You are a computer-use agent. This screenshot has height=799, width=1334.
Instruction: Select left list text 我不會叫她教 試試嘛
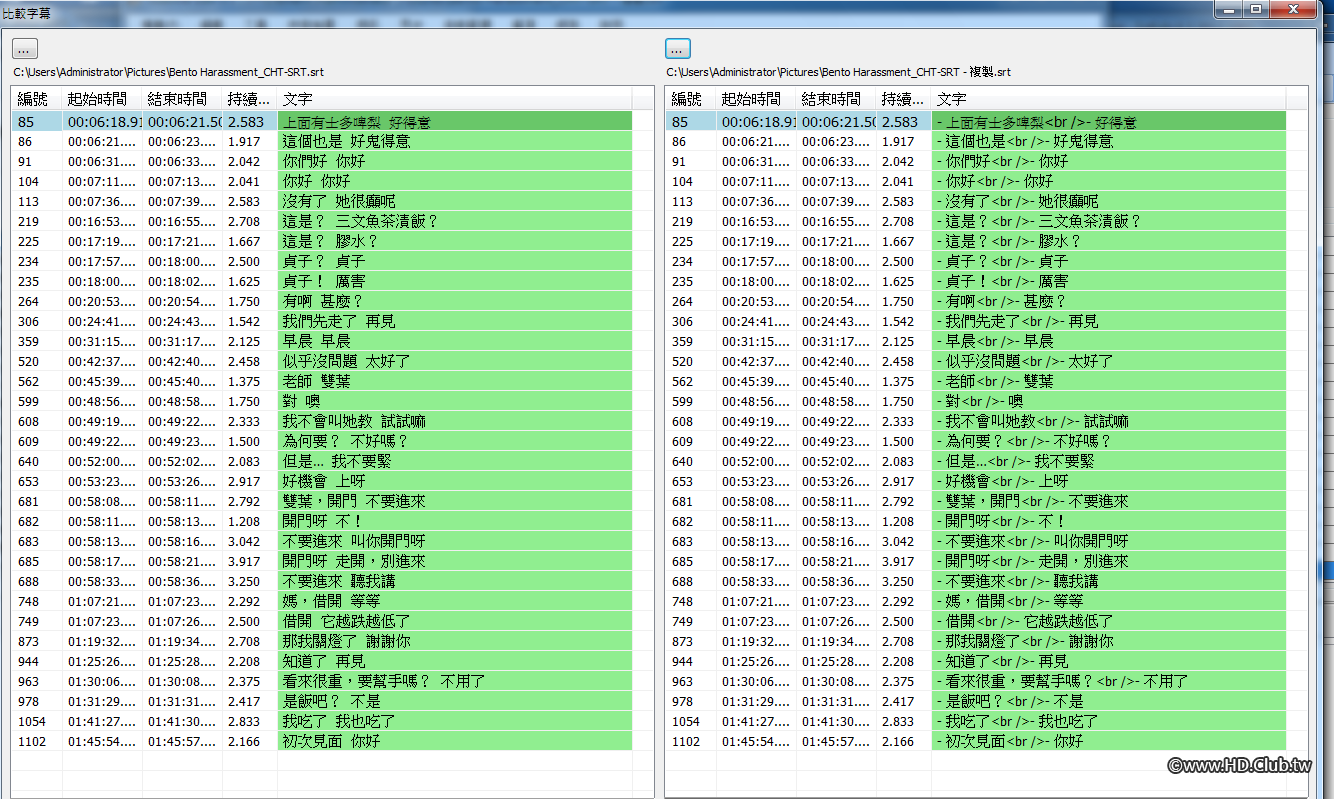point(354,421)
